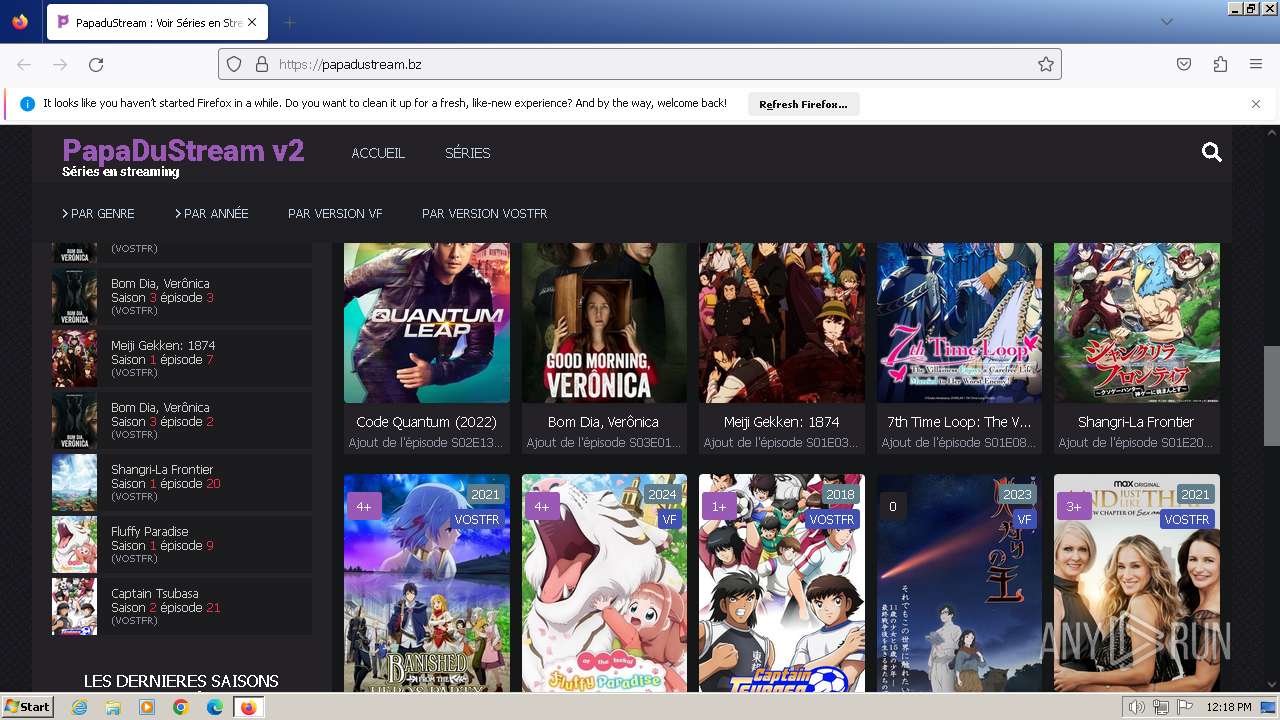
Task: Click the 12:18 PM system clock
Action: click(1229, 707)
